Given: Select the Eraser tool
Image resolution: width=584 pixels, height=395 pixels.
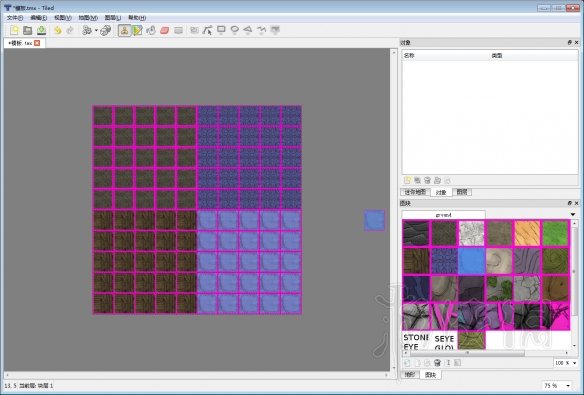Looking at the screenshot, I should [165, 30].
